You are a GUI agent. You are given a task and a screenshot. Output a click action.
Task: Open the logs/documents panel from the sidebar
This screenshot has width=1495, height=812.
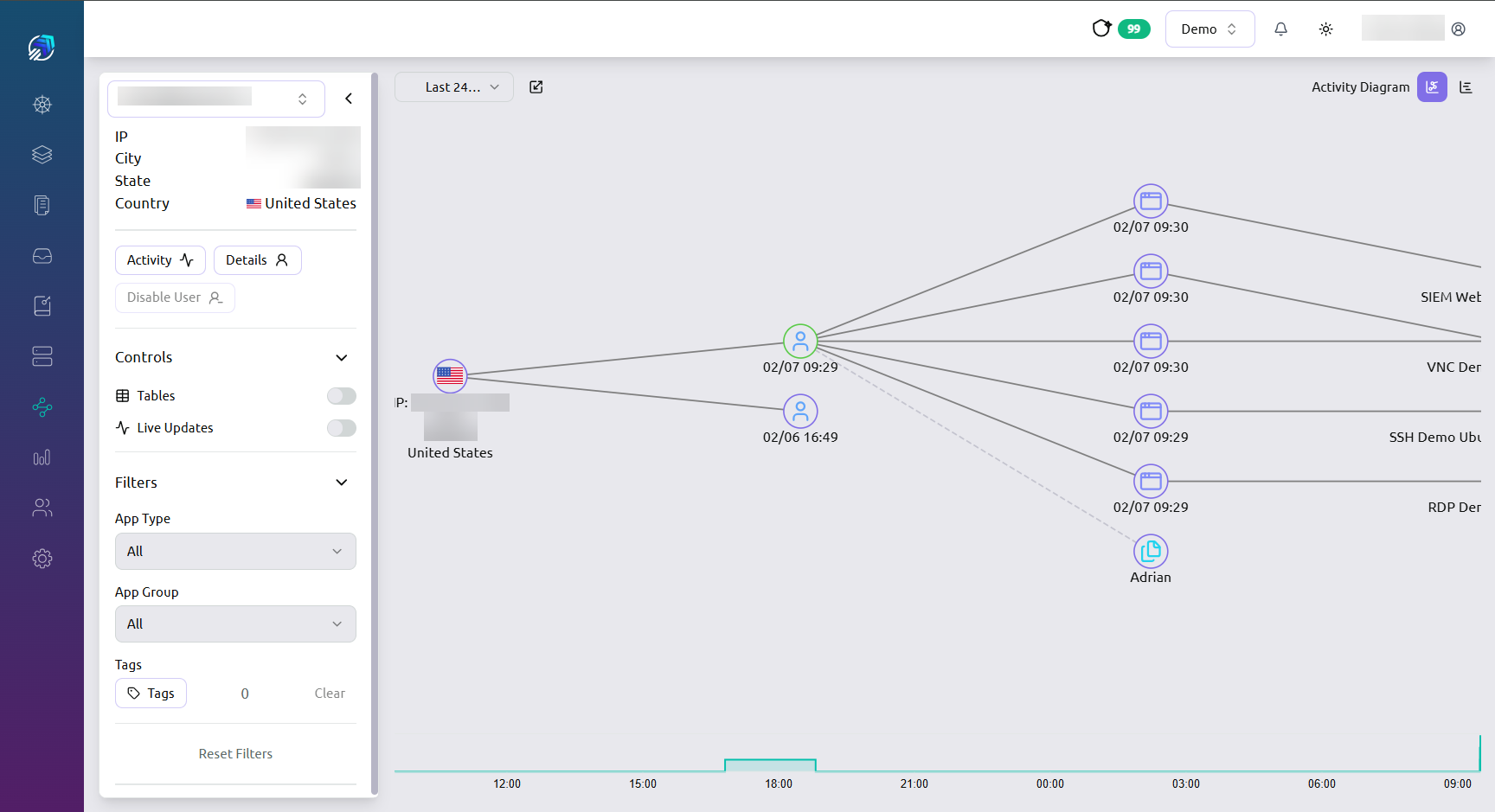(x=42, y=205)
